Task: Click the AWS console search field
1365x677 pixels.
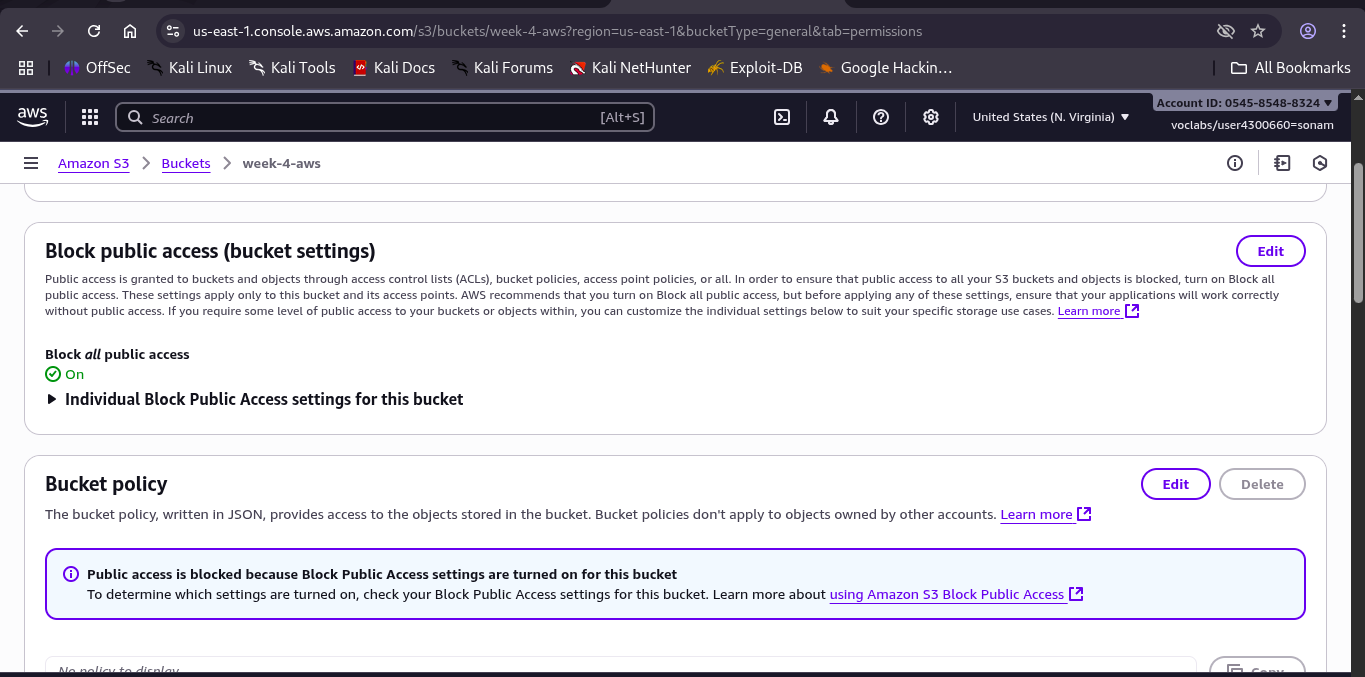Action: 385,117
